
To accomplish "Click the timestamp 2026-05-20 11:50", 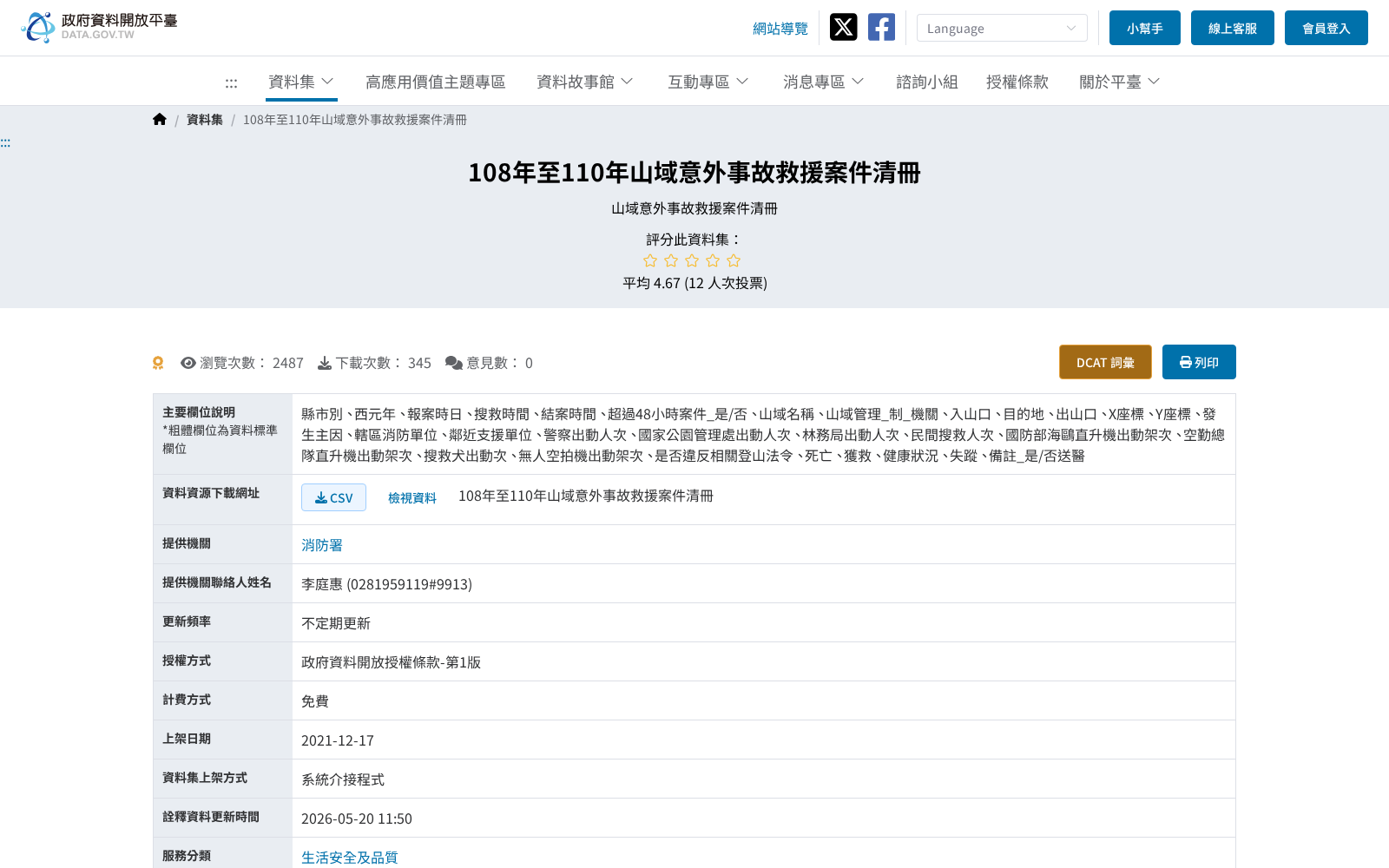I will point(357,819).
